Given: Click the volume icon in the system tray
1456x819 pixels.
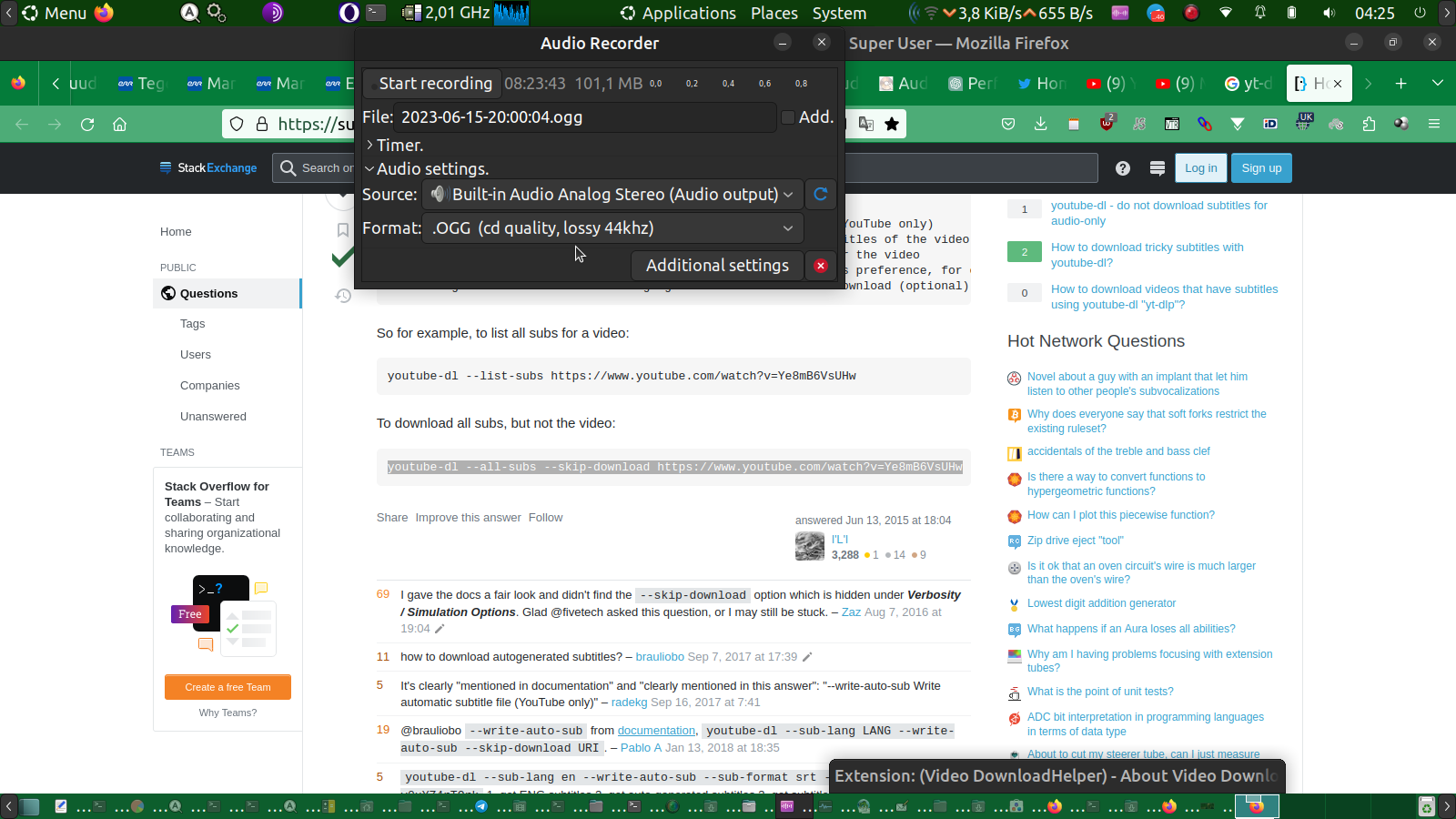Looking at the screenshot, I should (1330, 13).
